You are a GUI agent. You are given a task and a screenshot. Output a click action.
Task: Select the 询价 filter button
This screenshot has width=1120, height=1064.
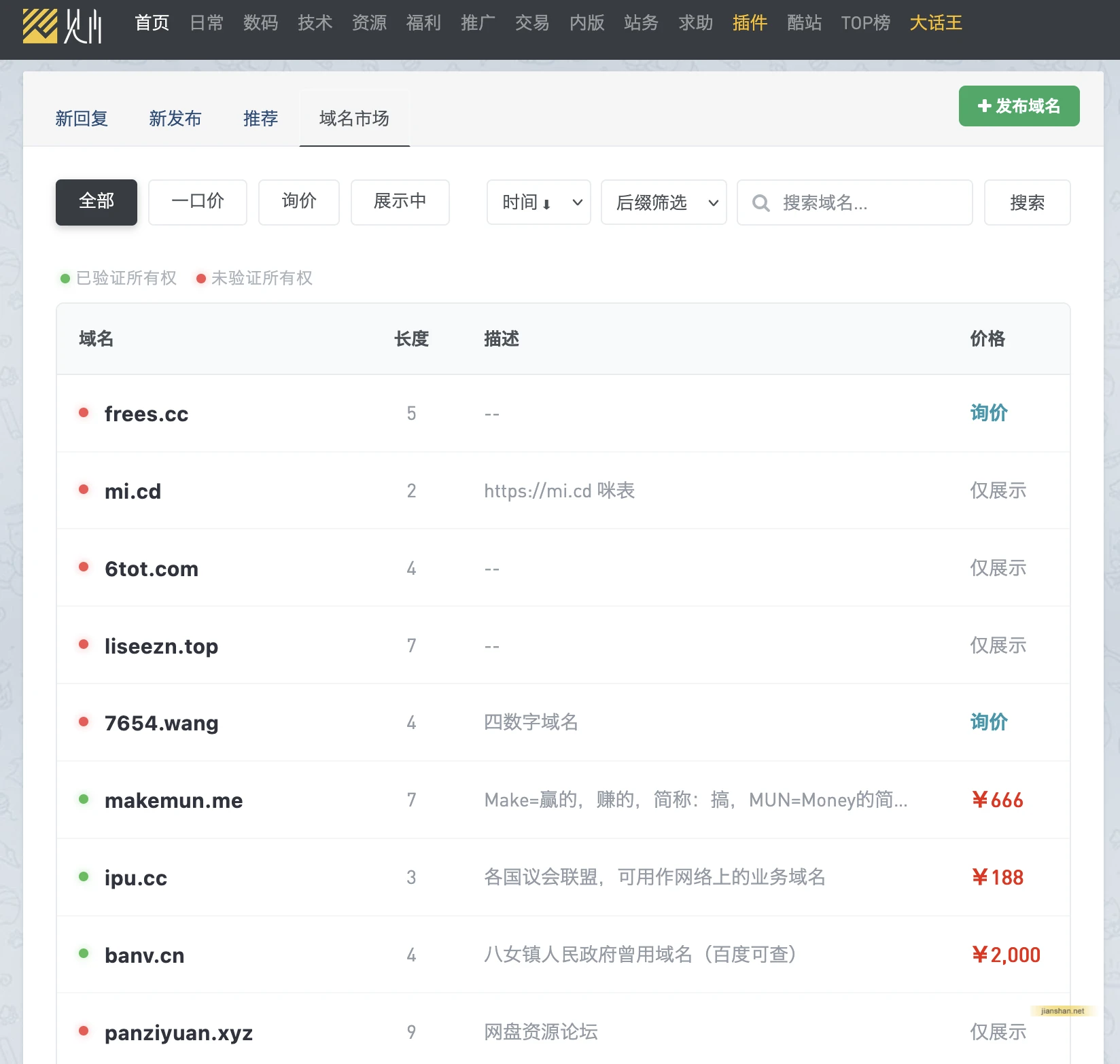[x=299, y=202]
